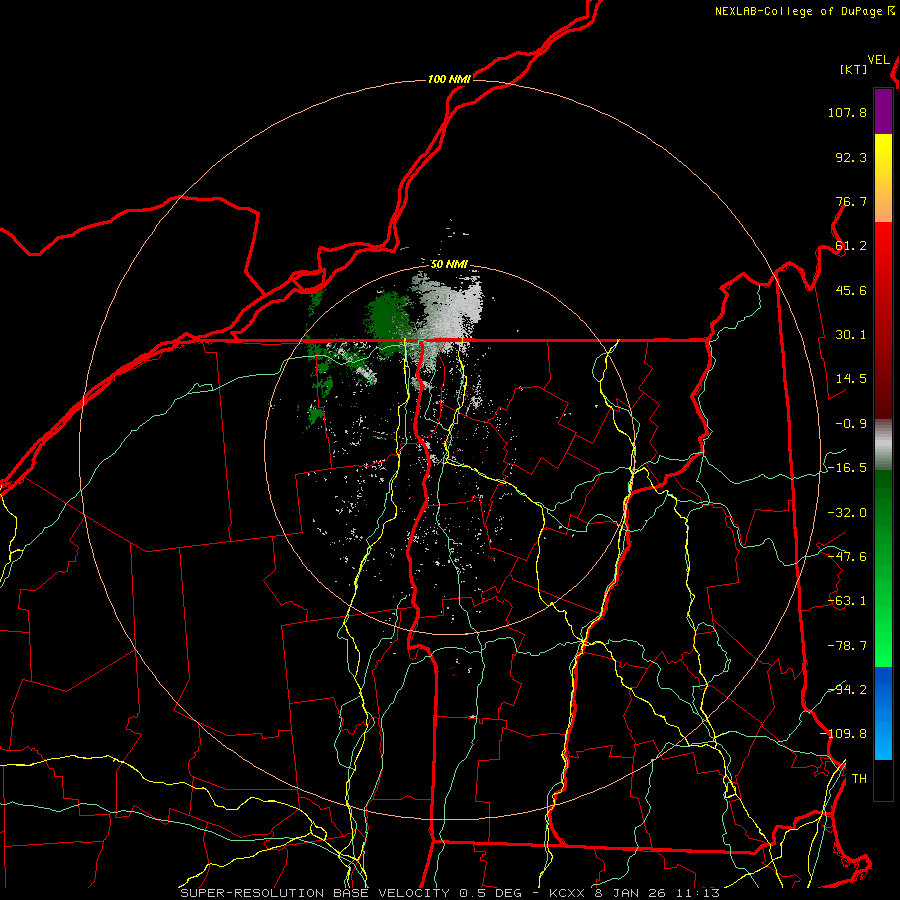Select the -47.6 scale value
The image size is (900, 900).
(x=847, y=557)
